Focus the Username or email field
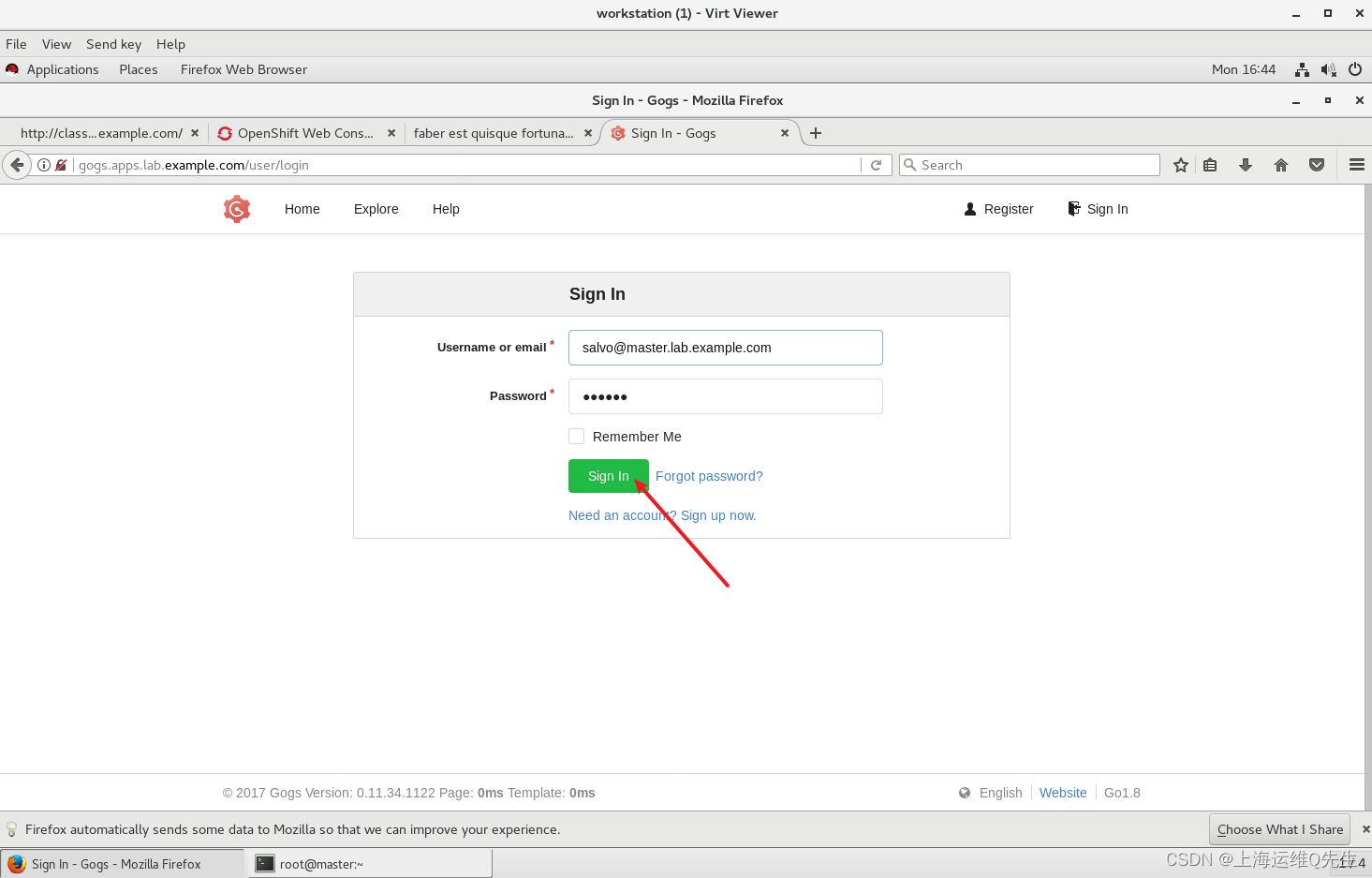The width and height of the screenshot is (1372, 878). tap(726, 348)
